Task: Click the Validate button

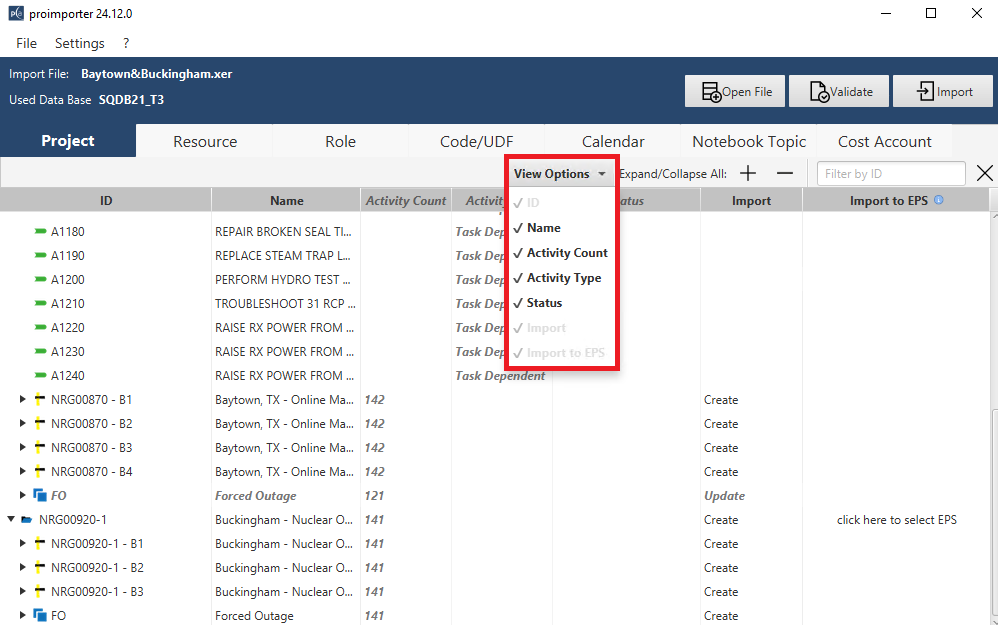Action: click(838, 92)
